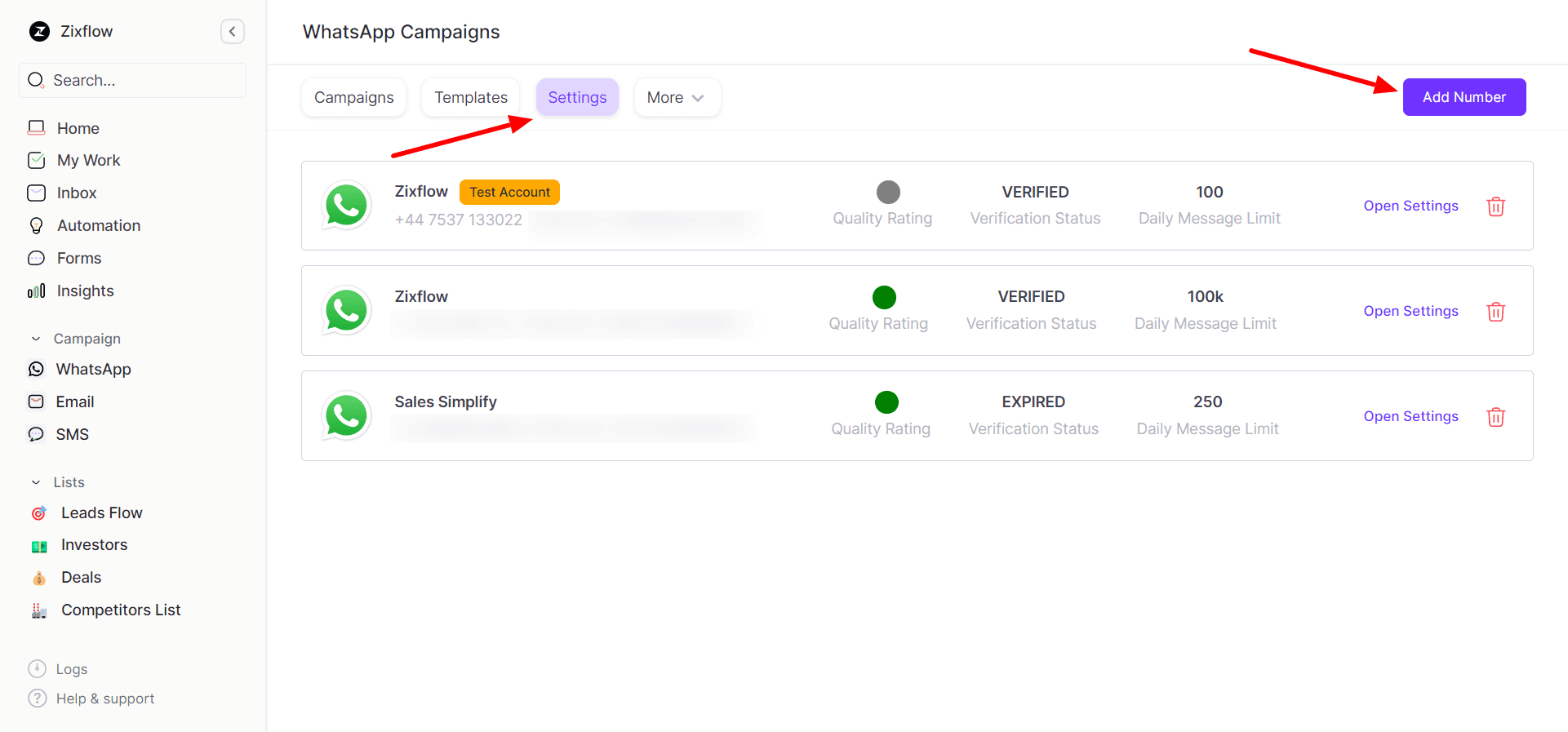Screen dimensions: 1568x732
Task: Open Settings for the Sales Simplify number
Action: pyautogui.click(x=1410, y=416)
